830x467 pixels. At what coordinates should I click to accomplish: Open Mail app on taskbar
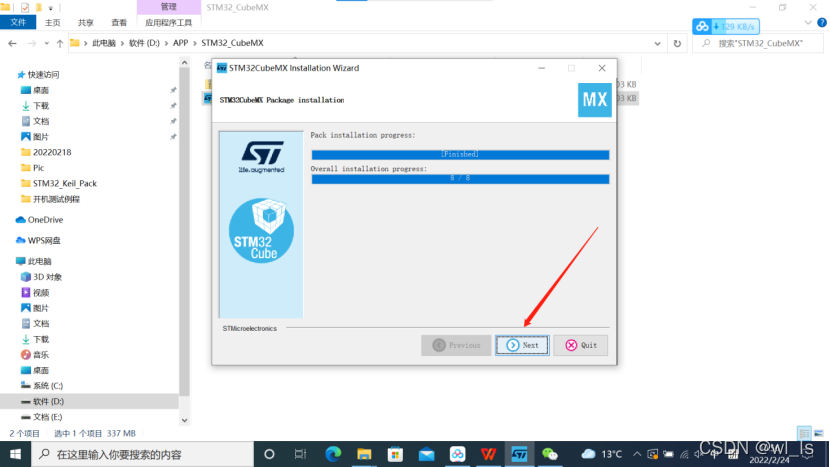pyautogui.click(x=426, y=454)
